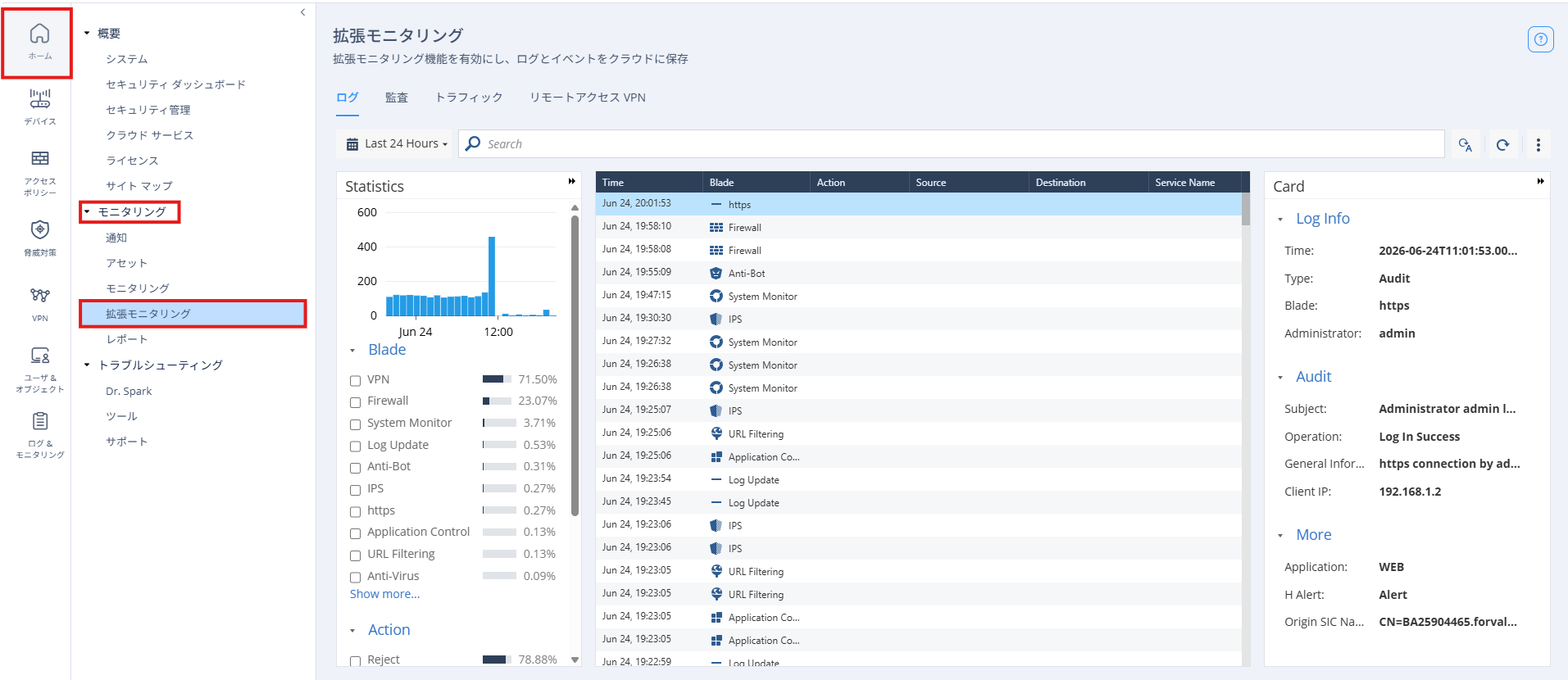
Task: Check the System Monitor blade filter
Action: click(355, 424)
